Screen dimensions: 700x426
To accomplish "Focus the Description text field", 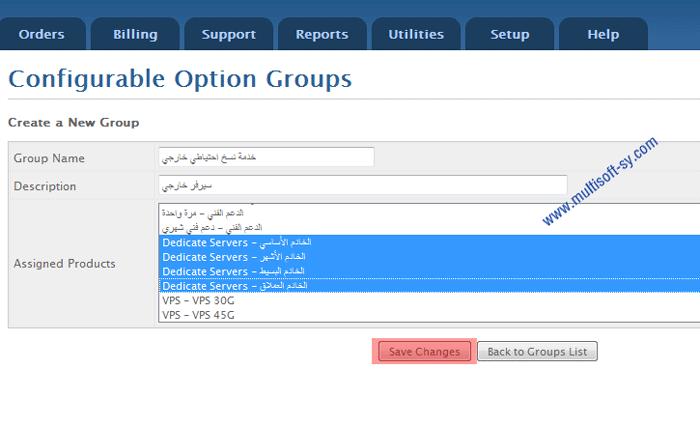I will 363,185.
